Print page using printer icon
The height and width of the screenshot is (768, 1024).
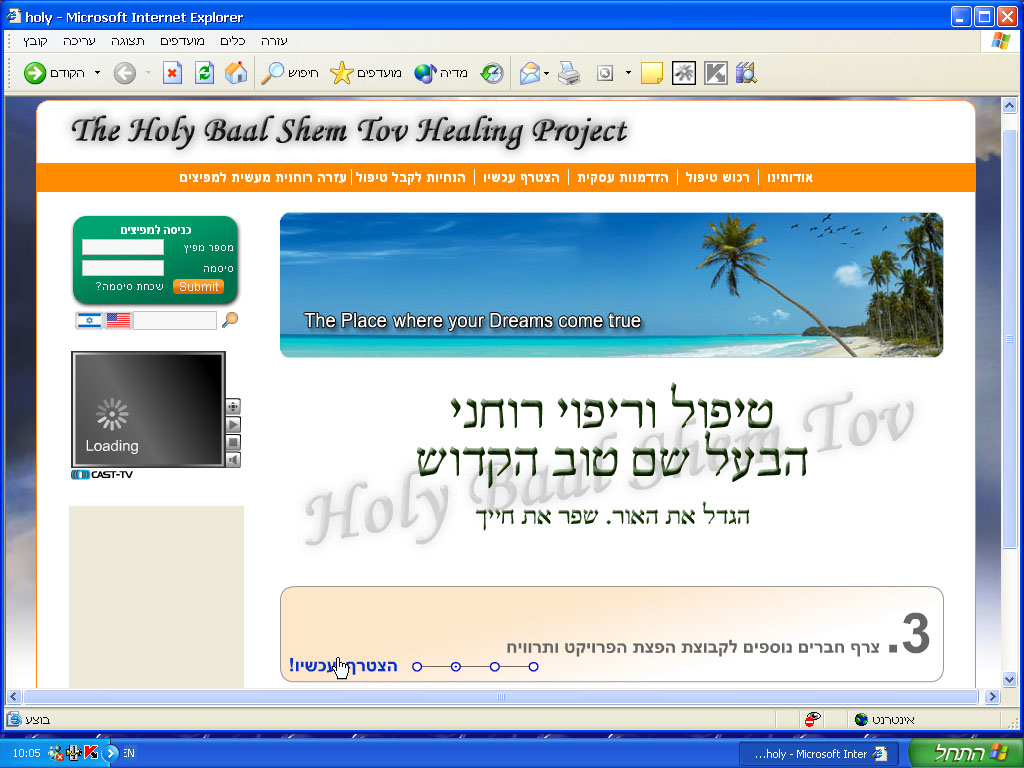pos(569,73)
